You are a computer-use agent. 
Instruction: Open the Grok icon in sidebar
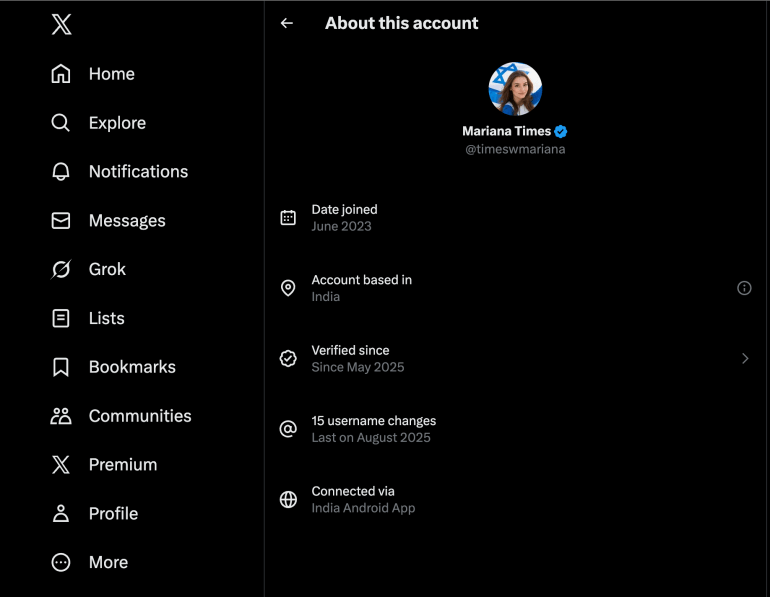61,270
